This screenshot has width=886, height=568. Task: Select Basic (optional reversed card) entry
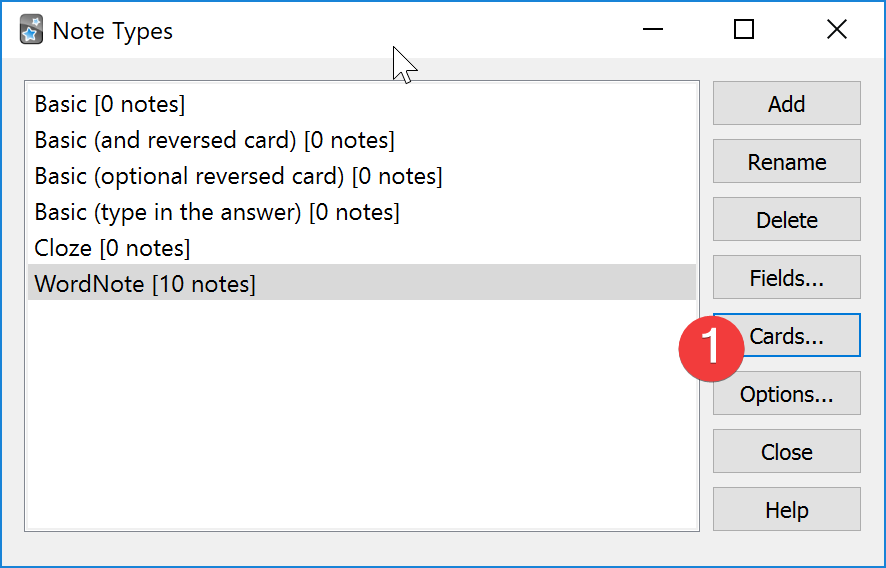(x=238, y=176)
